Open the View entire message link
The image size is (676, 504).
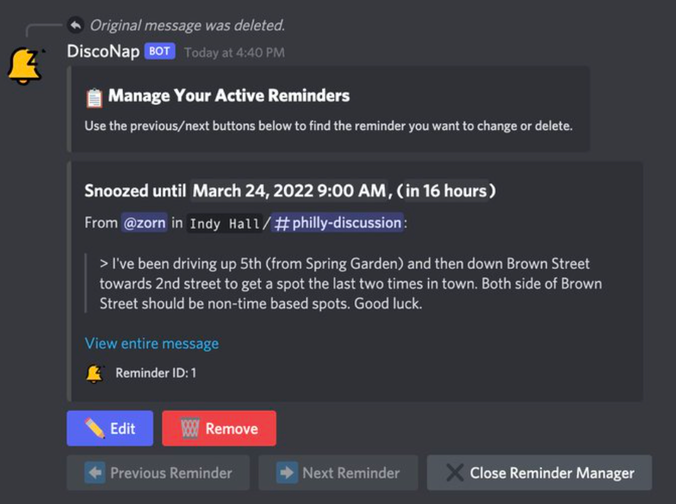[x=152, y=344]
